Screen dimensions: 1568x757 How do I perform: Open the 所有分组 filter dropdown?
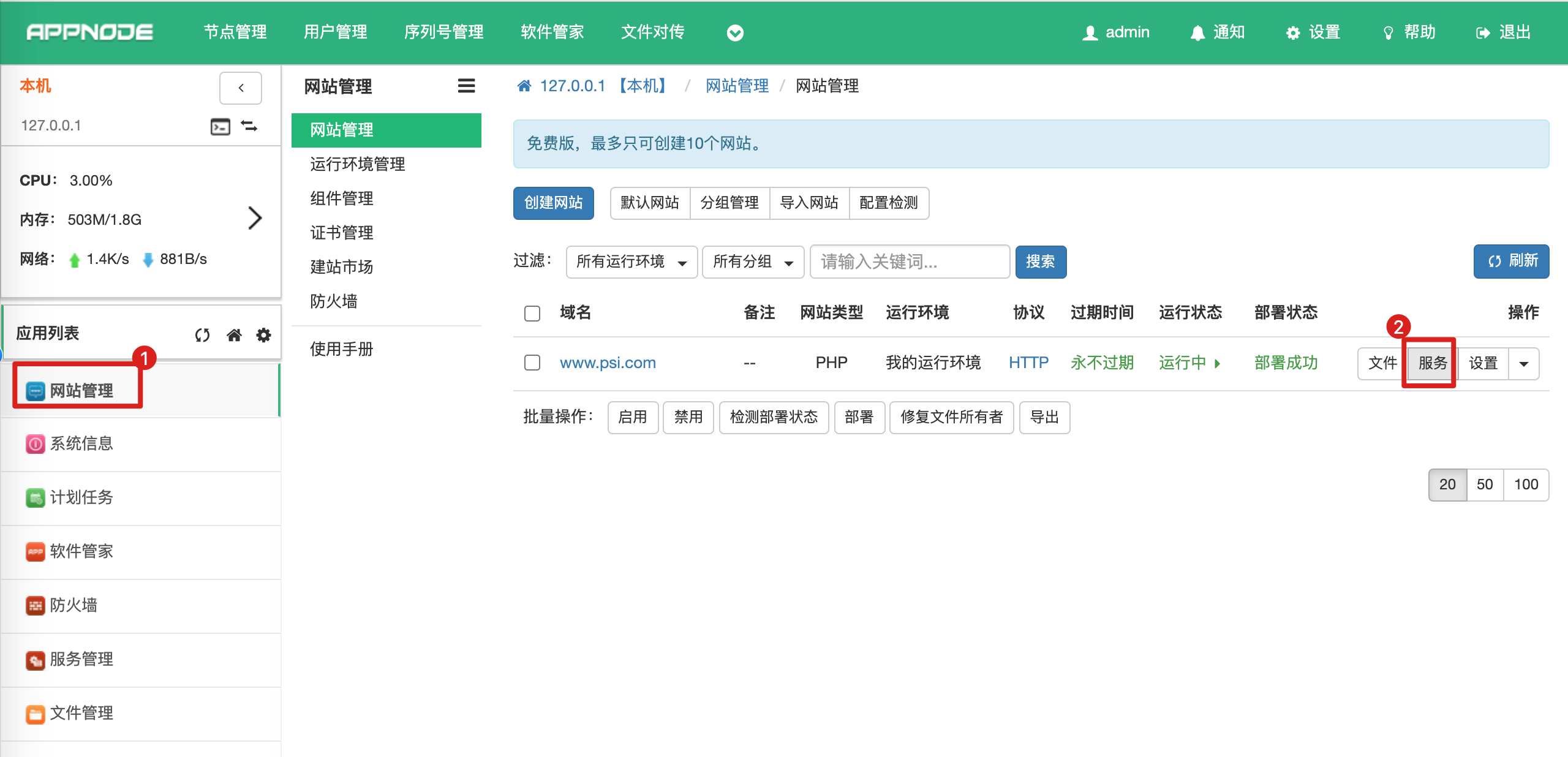tap(752, 262)
